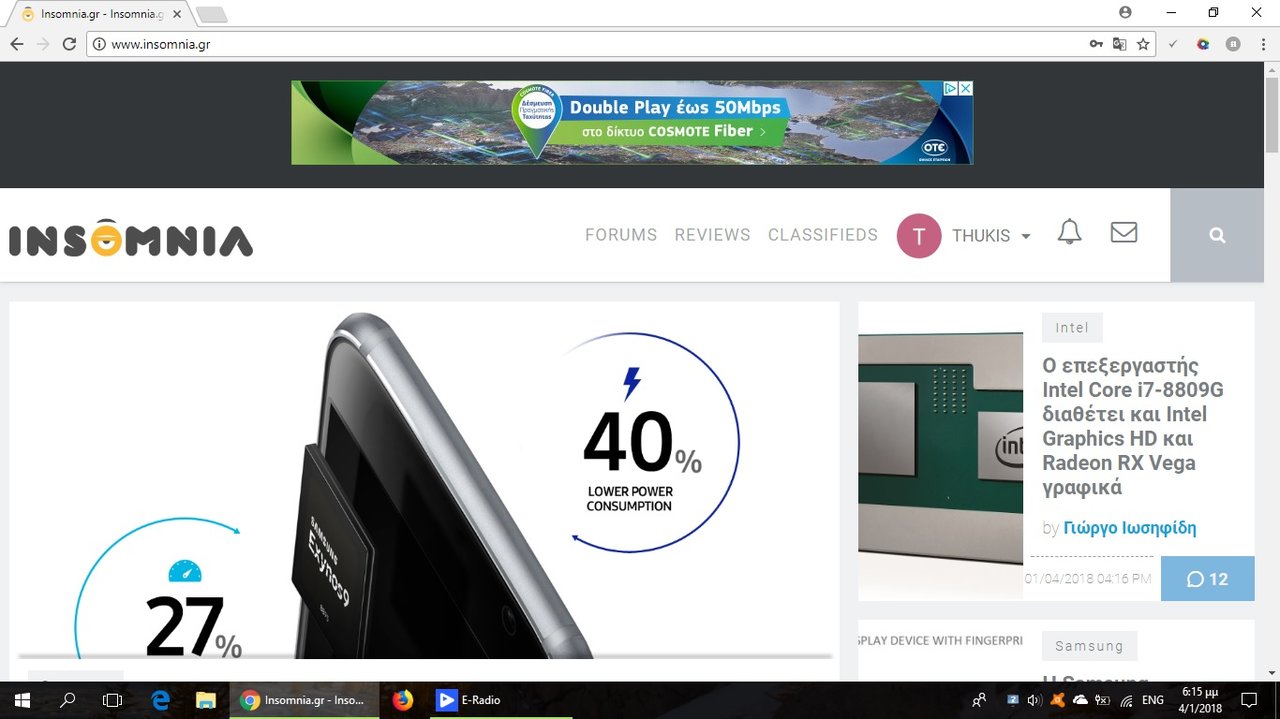Open the Action Center notifications icon
Viewport: 1280px width, 719px height.
(x=1248, y=700)
